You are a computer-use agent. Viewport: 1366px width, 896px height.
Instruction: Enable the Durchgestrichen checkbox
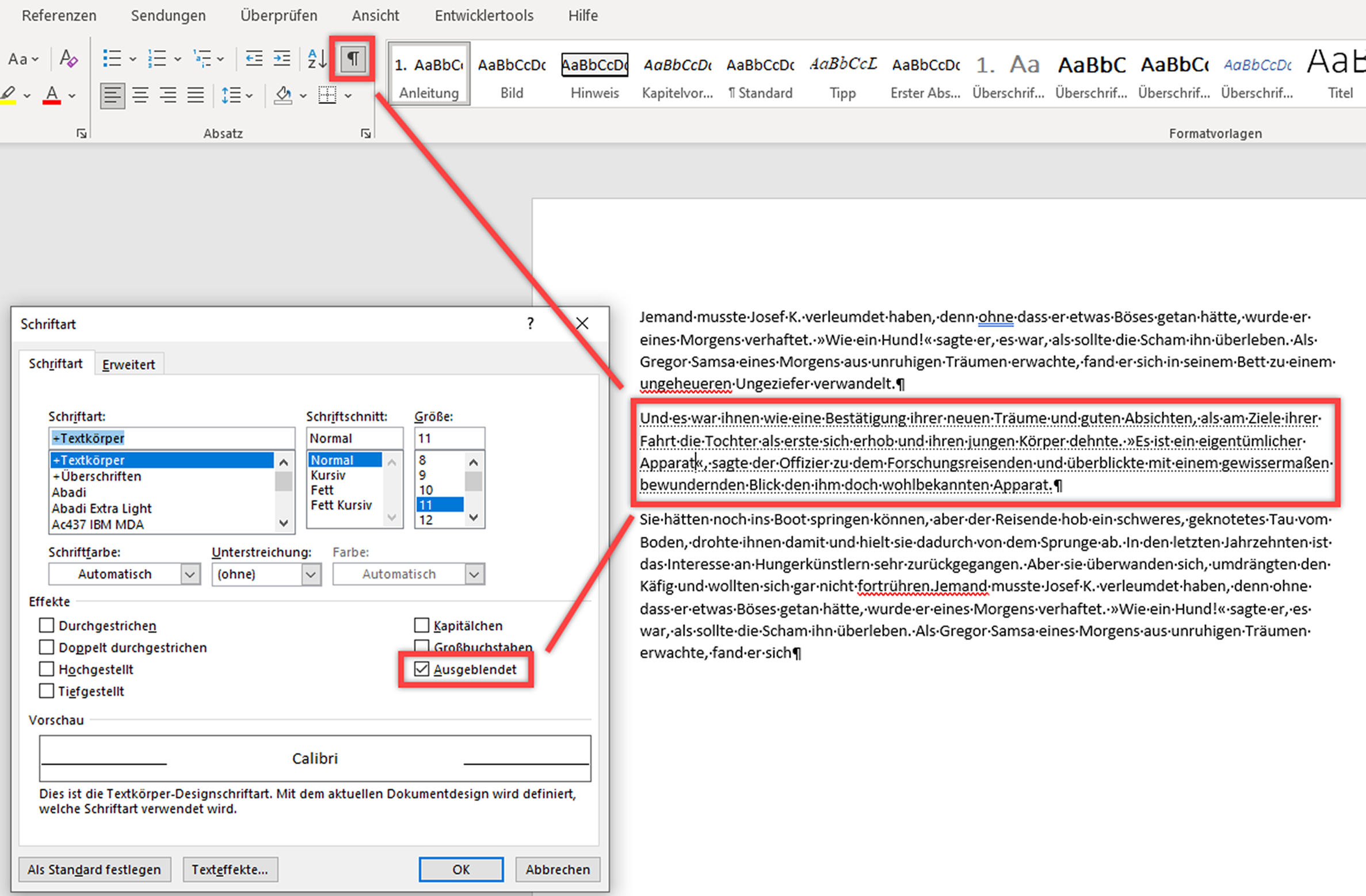click(47, 625)
